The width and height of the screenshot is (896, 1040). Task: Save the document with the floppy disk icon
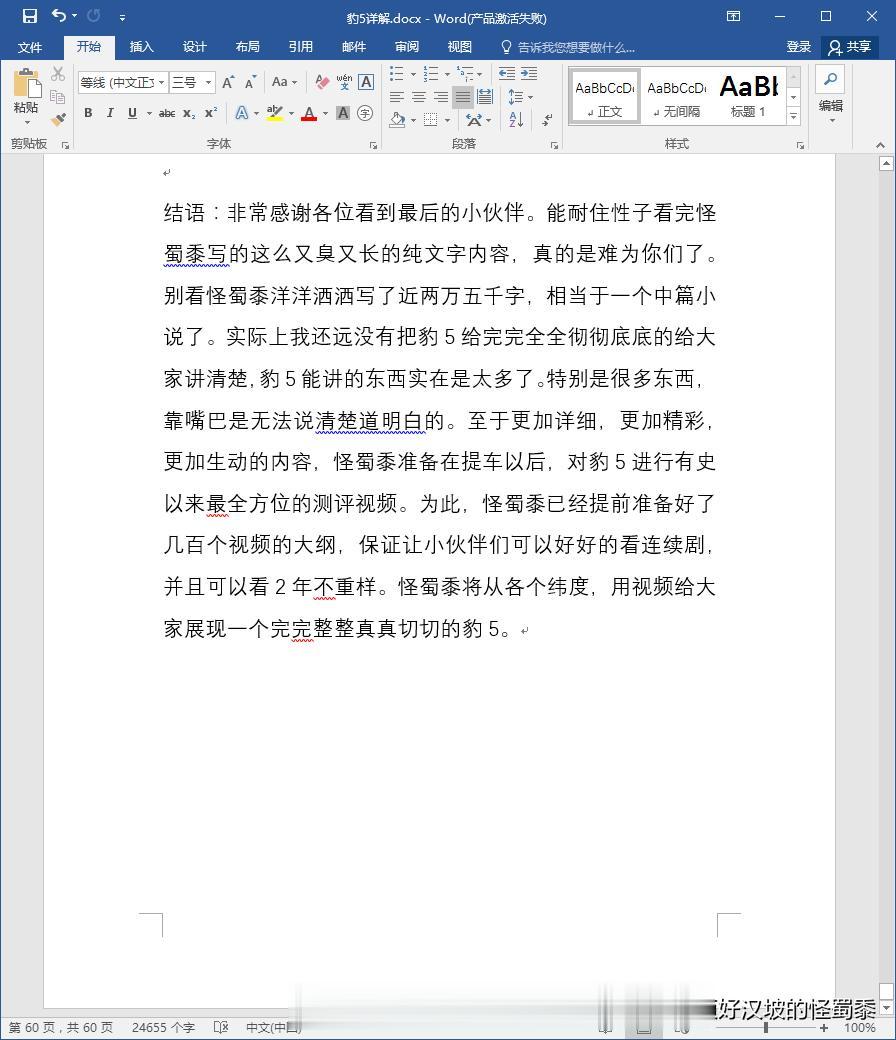(x=30, y=16)
